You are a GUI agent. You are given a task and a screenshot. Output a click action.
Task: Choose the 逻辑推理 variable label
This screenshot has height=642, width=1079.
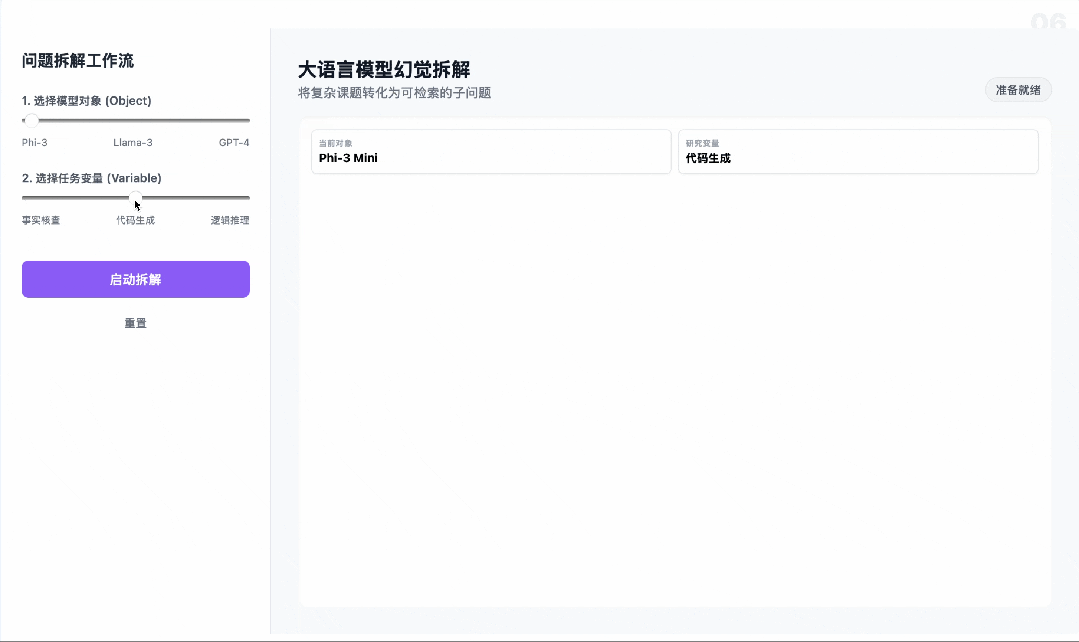[x=230, y=220]
